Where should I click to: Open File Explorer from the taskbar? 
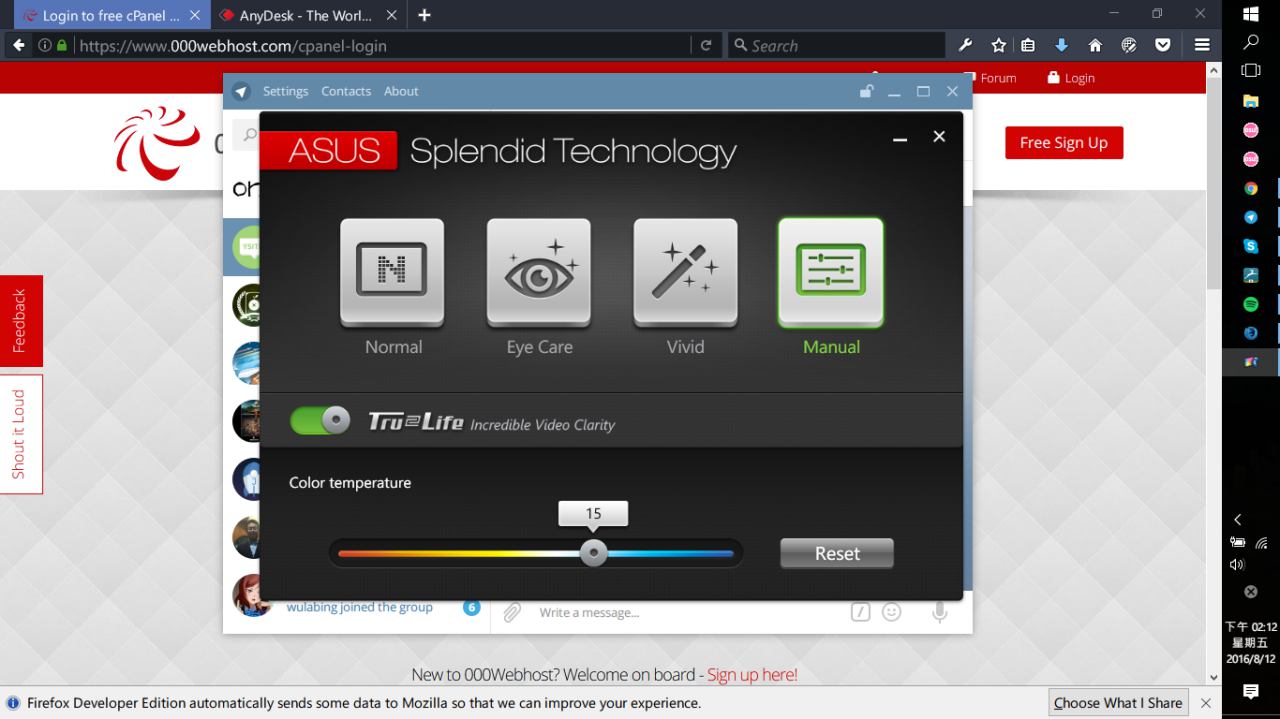[1251, 101]
